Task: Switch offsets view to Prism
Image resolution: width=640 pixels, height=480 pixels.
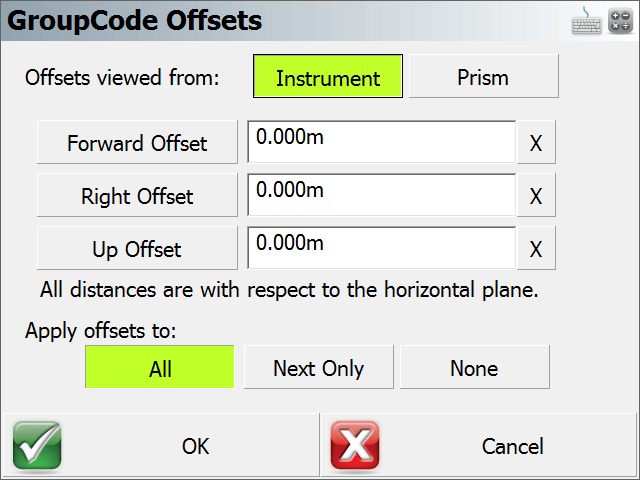Action: coord(484,76)
